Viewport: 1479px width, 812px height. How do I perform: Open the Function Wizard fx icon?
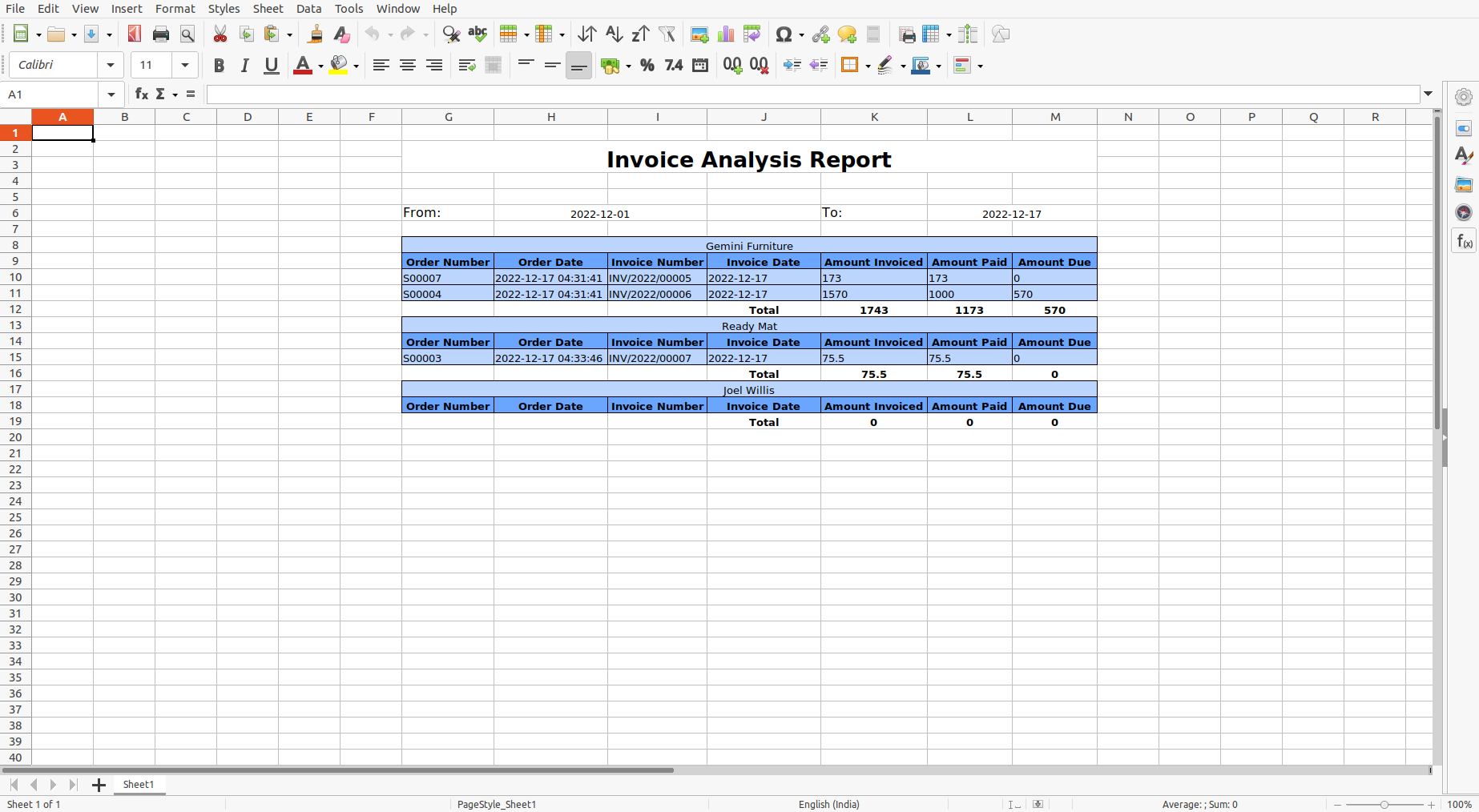click(x=142, y=94)
